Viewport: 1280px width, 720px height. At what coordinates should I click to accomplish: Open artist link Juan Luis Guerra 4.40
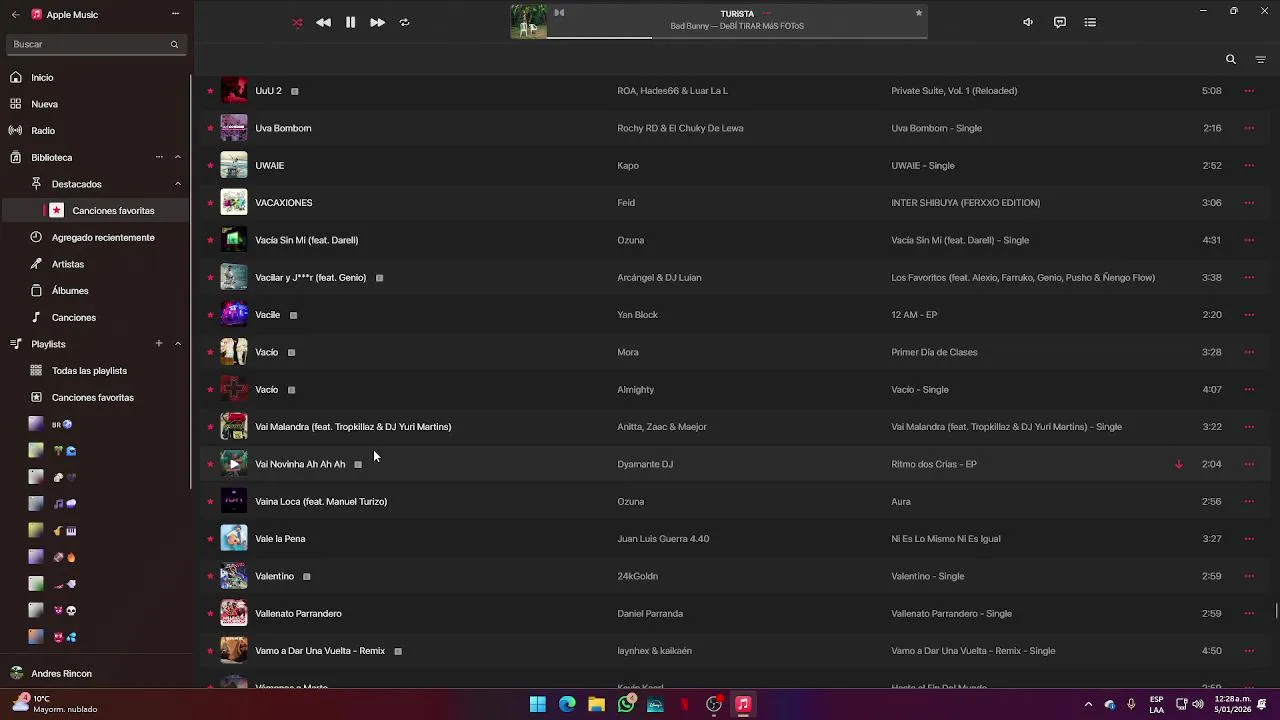point(663,539)
